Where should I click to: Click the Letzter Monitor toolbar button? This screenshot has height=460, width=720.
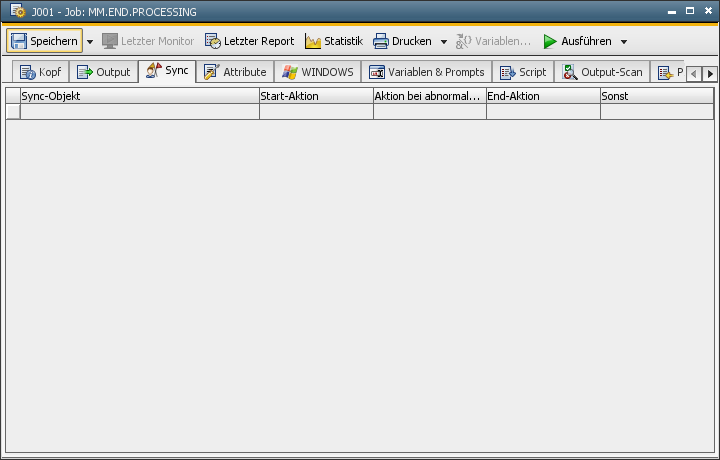[148, 41]
